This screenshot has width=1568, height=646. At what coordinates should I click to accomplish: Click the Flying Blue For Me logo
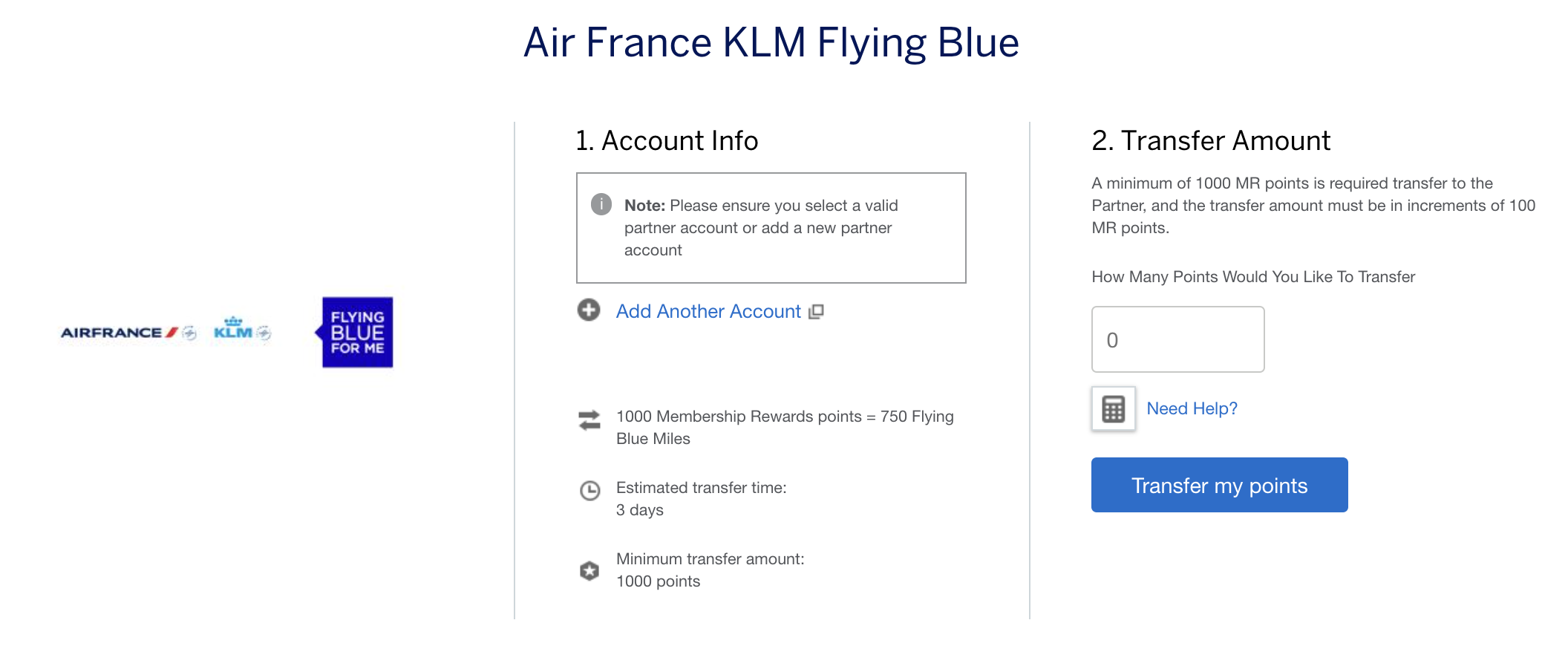click(x=356, y=333)
